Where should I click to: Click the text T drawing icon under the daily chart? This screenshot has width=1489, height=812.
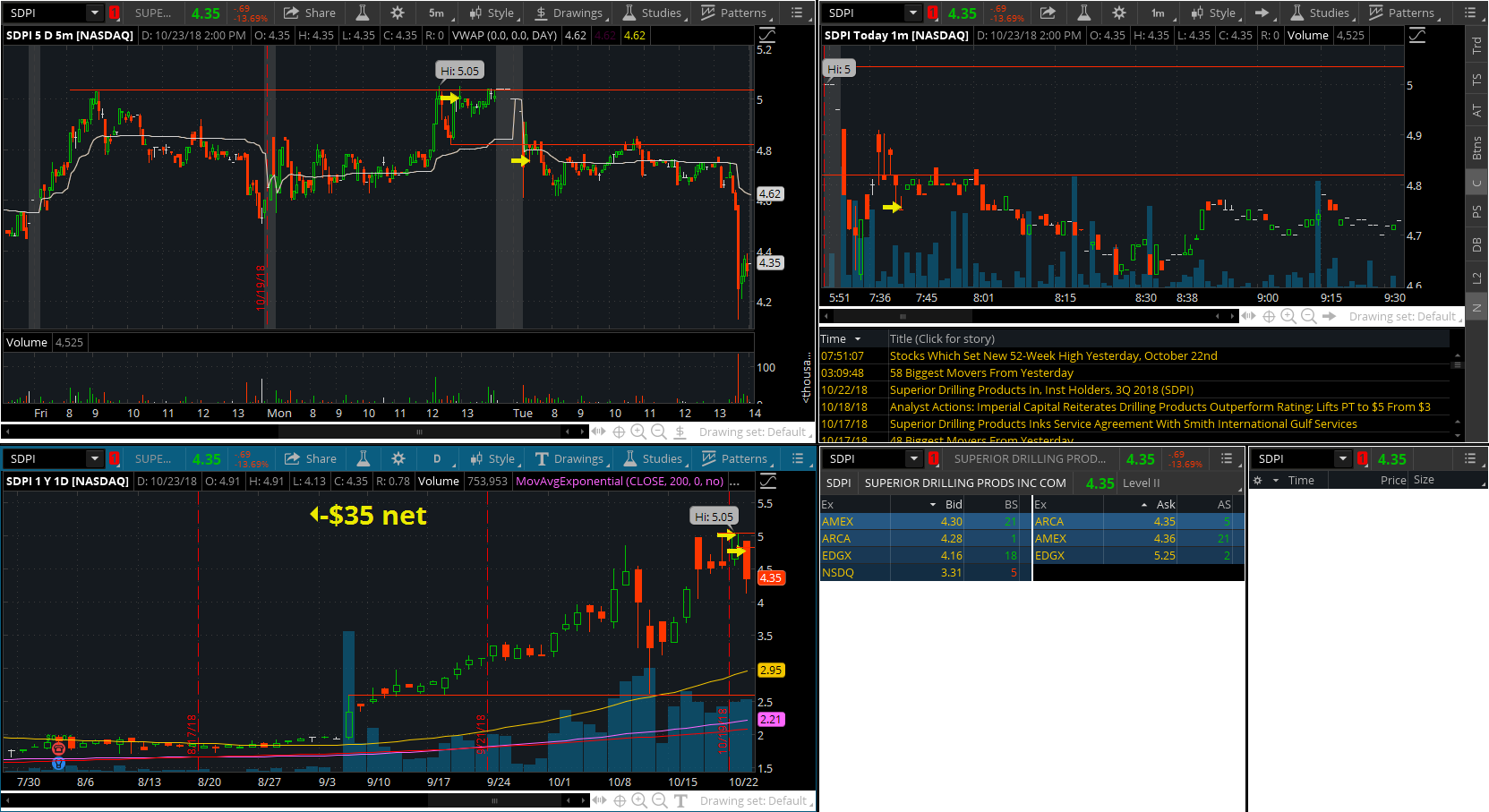(680, 800)
